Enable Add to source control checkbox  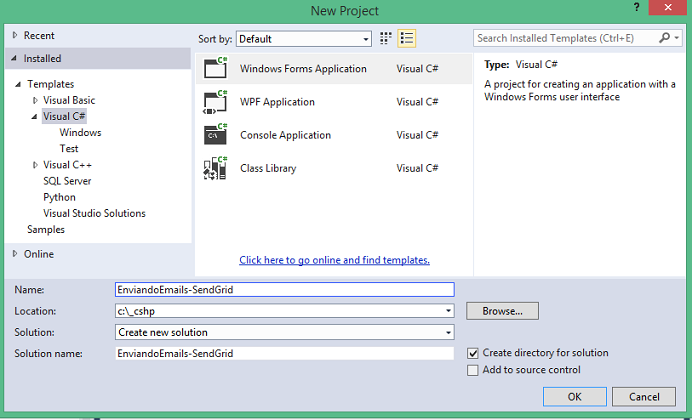pos(473,370)
